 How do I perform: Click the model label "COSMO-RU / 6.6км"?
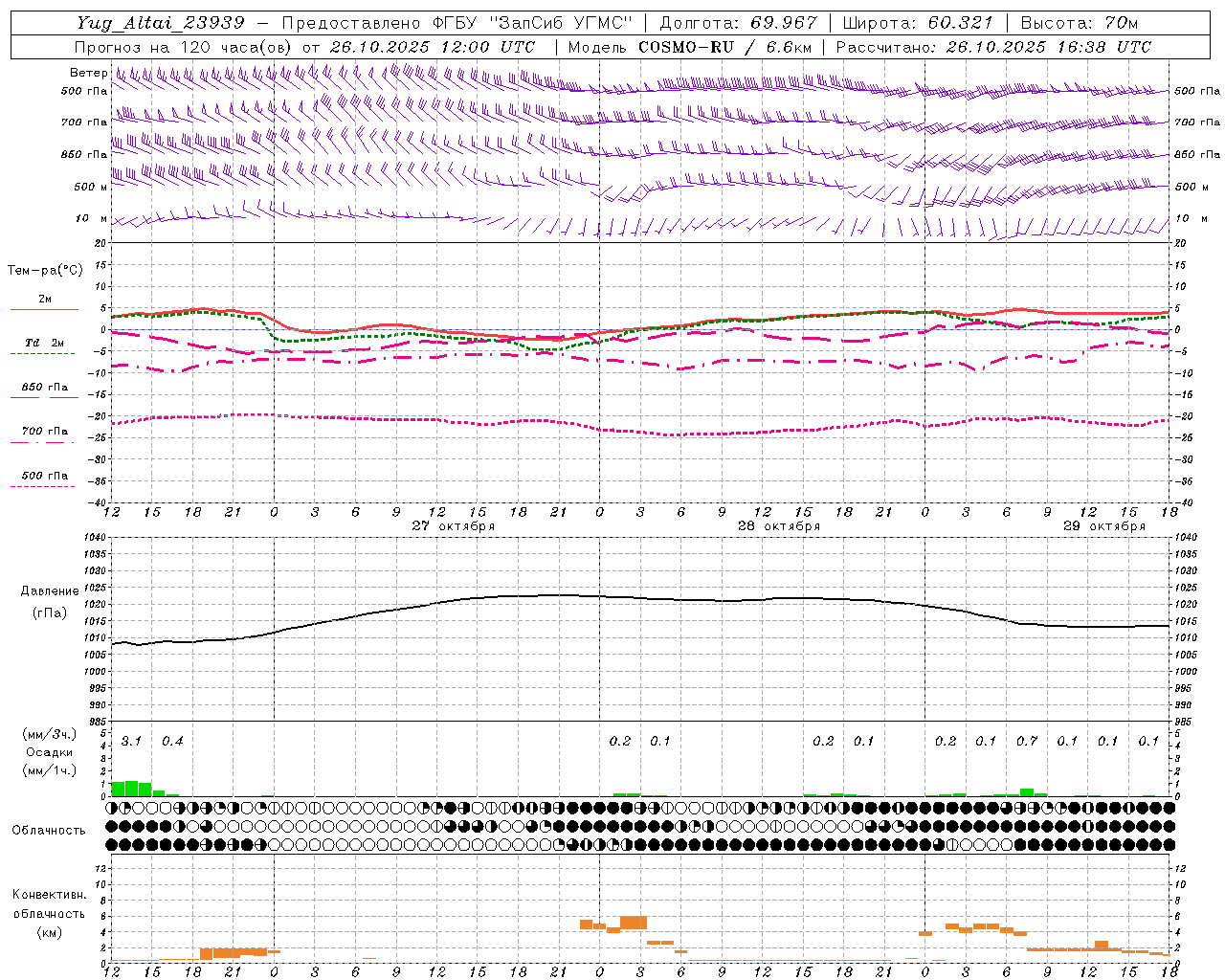pos(725,47)
